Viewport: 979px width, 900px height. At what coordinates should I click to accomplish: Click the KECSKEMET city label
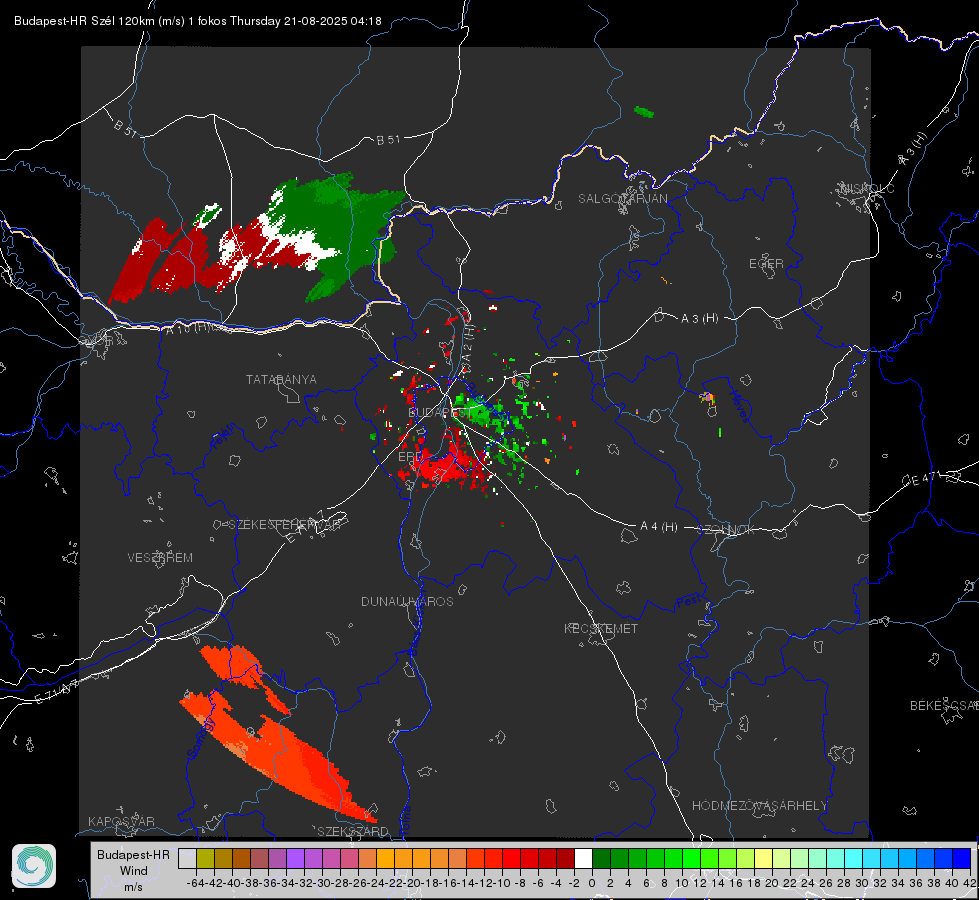coord(601,629)
